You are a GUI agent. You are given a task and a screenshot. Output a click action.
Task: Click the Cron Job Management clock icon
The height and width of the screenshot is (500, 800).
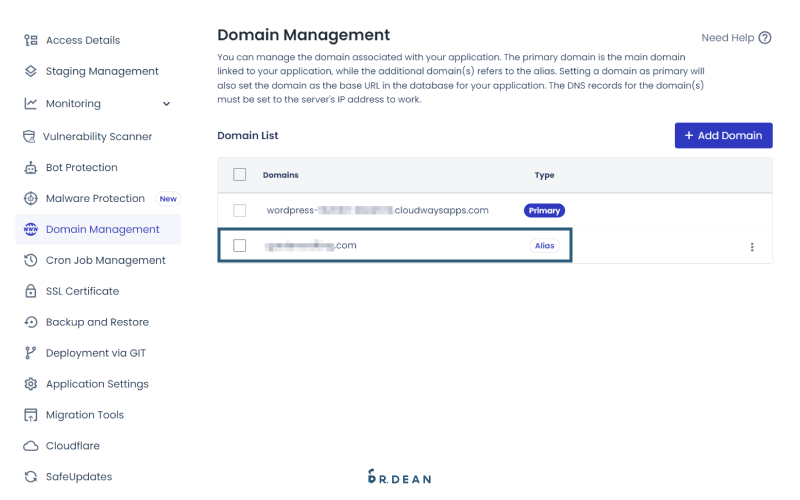tap(31, 260)
